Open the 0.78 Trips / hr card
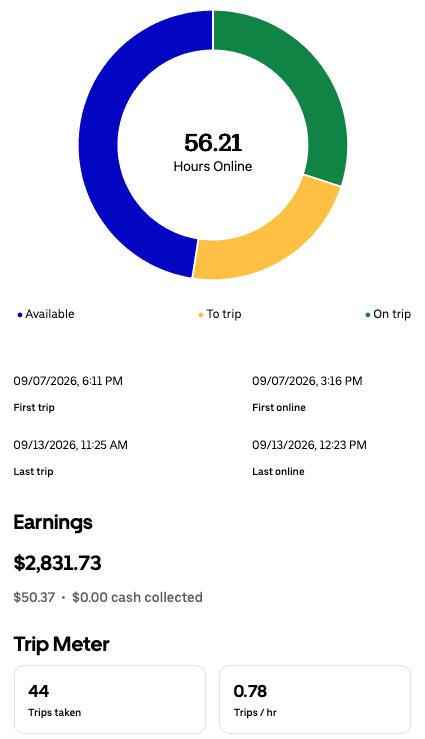The height and width of the screenshot is (739, 425). 315,699
